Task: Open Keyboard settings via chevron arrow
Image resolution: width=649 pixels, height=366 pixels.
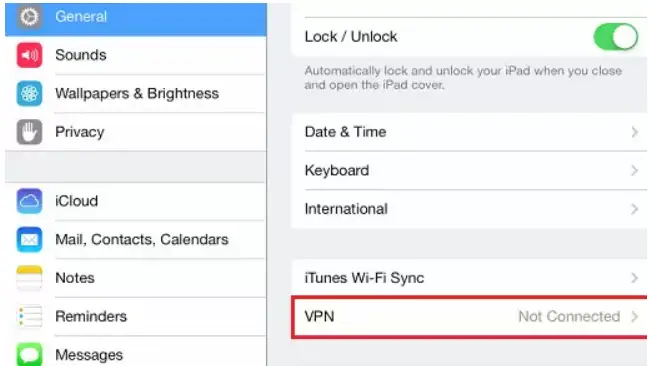Action: pos(635,171)
